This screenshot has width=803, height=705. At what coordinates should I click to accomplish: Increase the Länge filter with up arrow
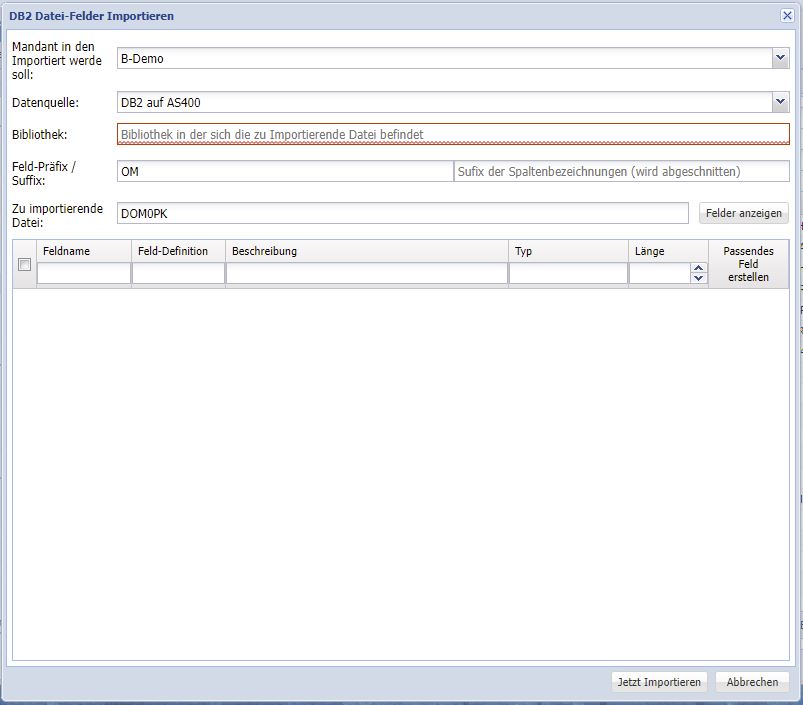click(x=698, y=268)
